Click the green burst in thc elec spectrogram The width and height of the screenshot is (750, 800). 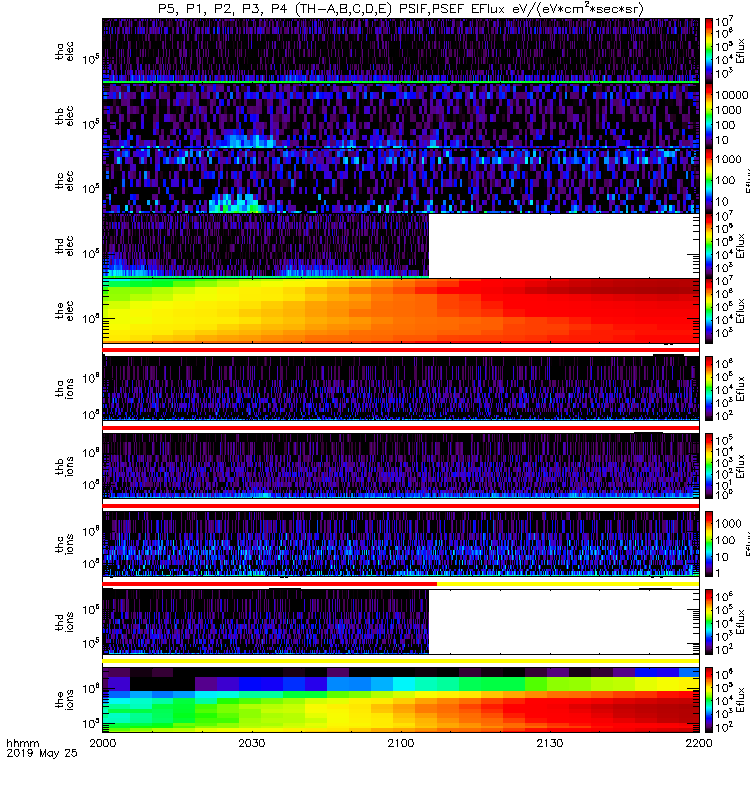[235, 204]
